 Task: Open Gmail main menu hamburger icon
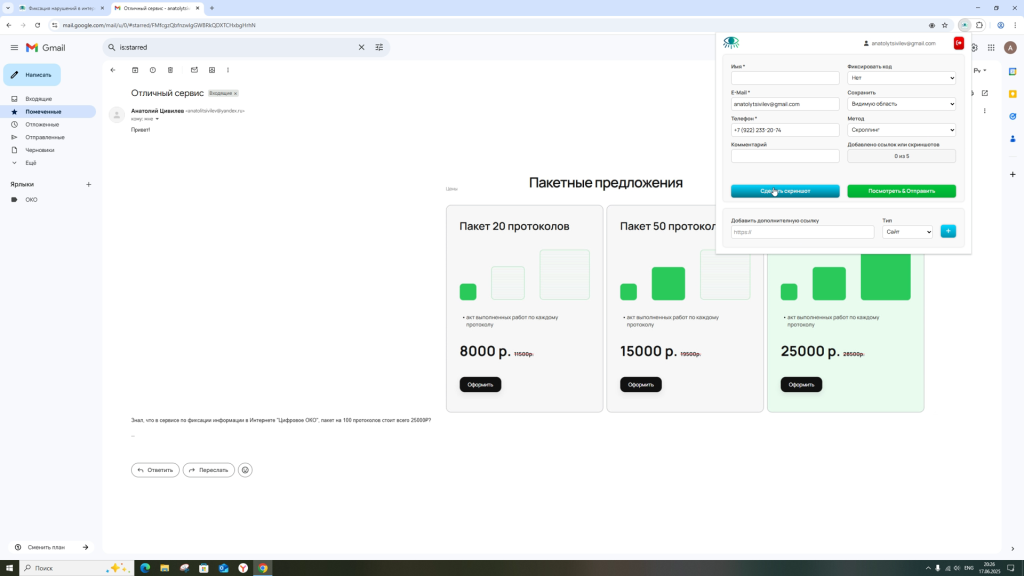point(14,47)
